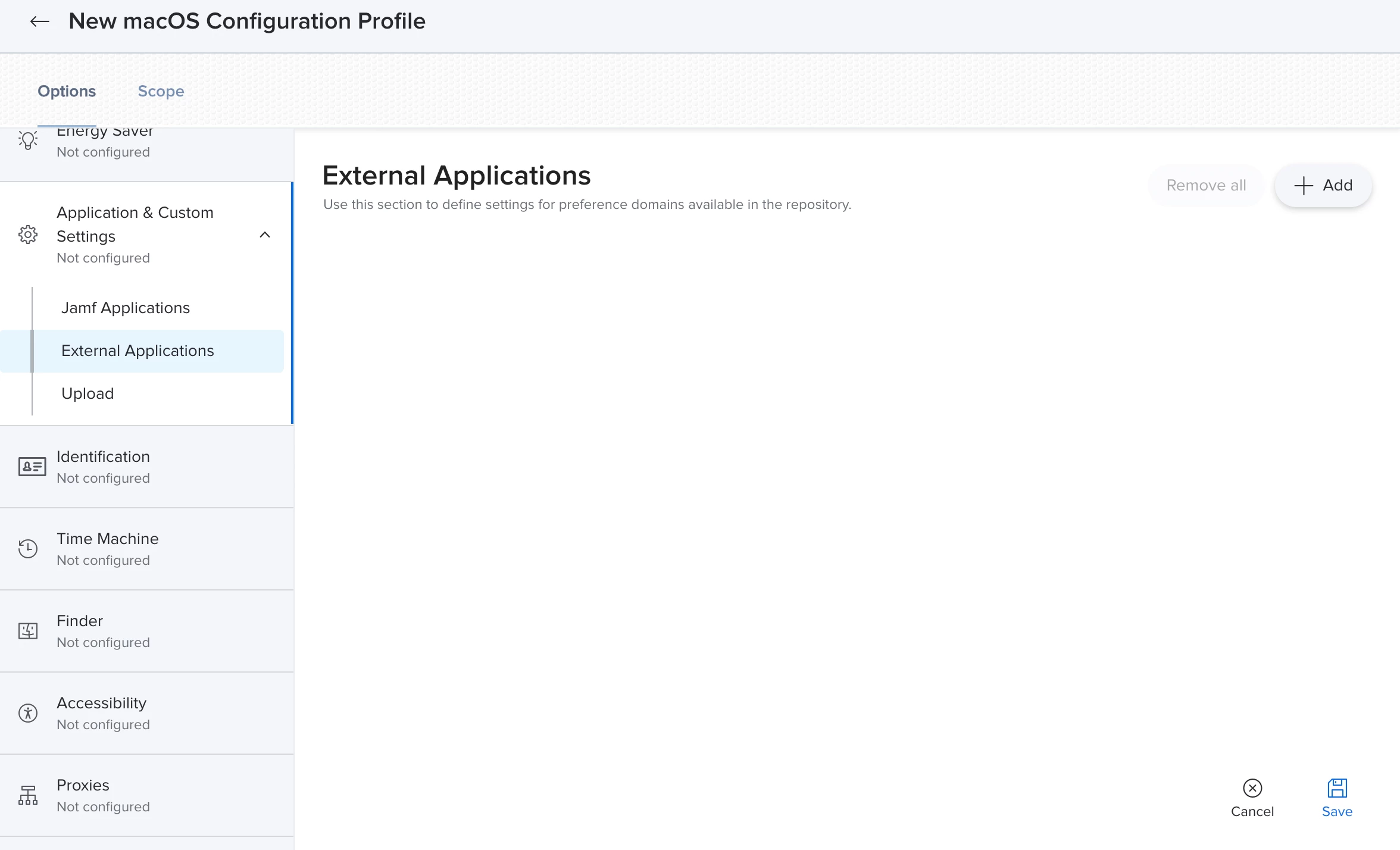Click Not configured under Time Machine
The image size is (1400, 850).
click(103, 560)
